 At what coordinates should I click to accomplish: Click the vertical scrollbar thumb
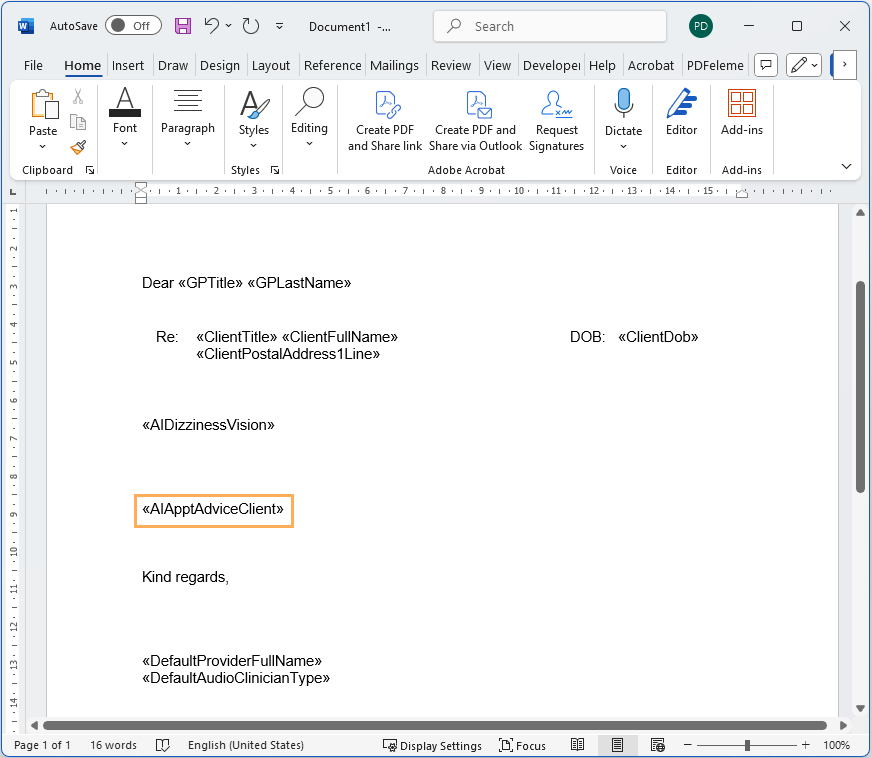tap(860, 388)
